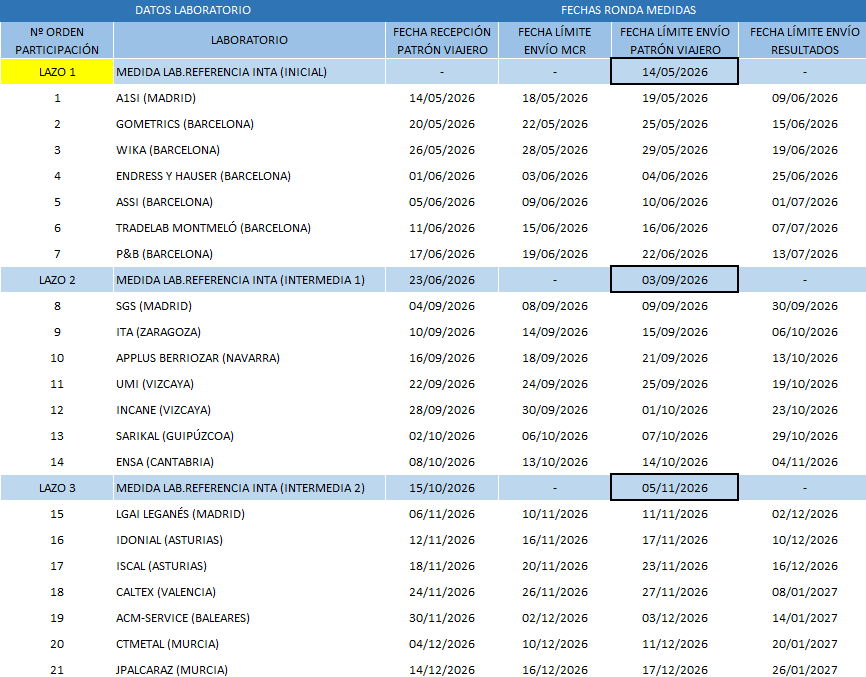Click results date 29/10/2026 for SARIKAL
Viewport: 866px width, 677px height.
click(x=804, y=436)
